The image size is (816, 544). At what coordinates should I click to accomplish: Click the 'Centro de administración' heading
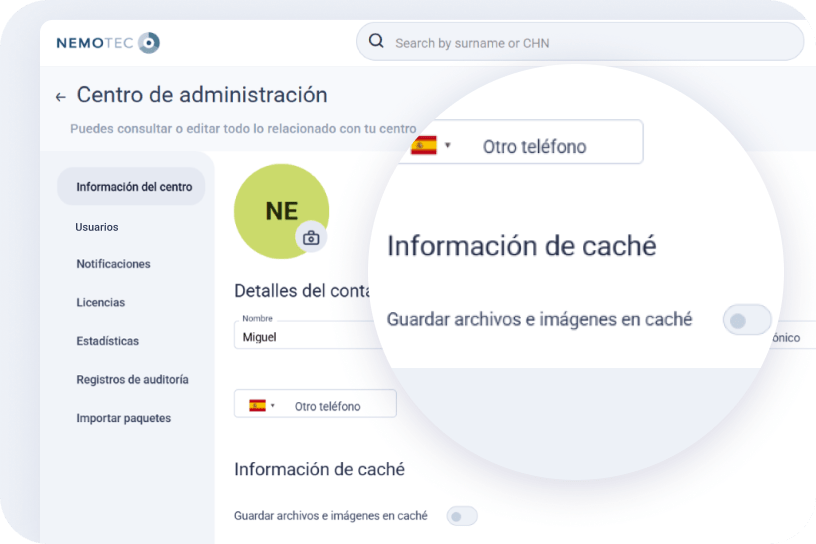click(202, 95)
